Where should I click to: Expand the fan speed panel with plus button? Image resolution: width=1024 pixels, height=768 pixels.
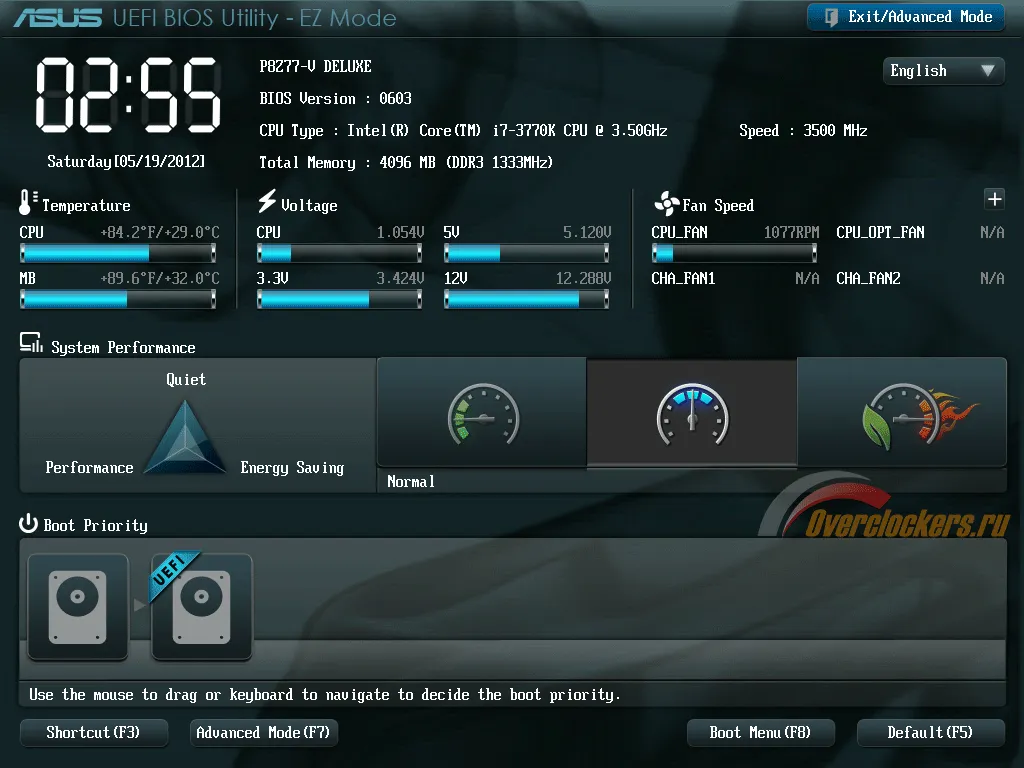click(x=994, y=199)
